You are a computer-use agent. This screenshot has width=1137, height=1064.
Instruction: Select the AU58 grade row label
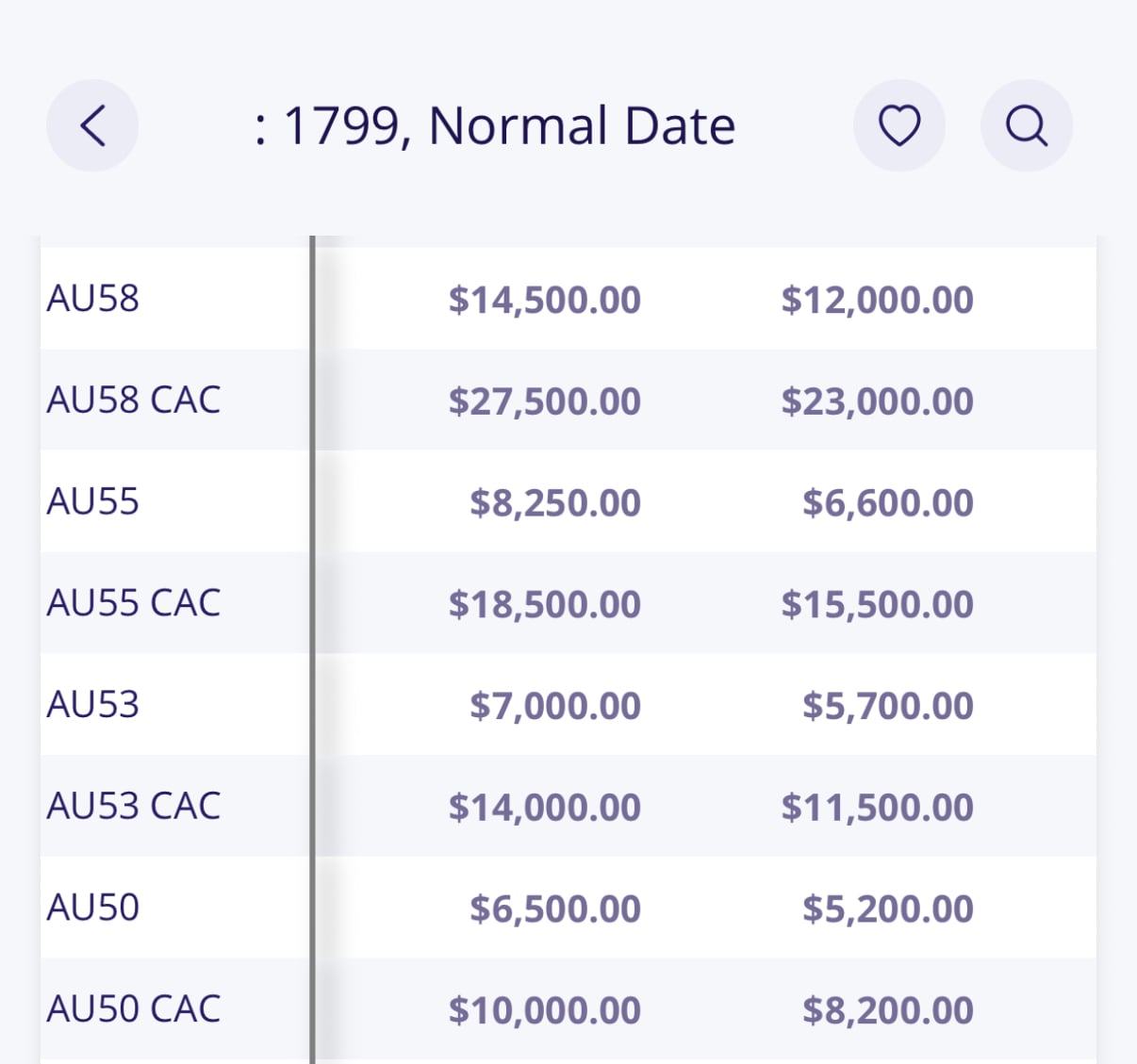tap(93, 299)
